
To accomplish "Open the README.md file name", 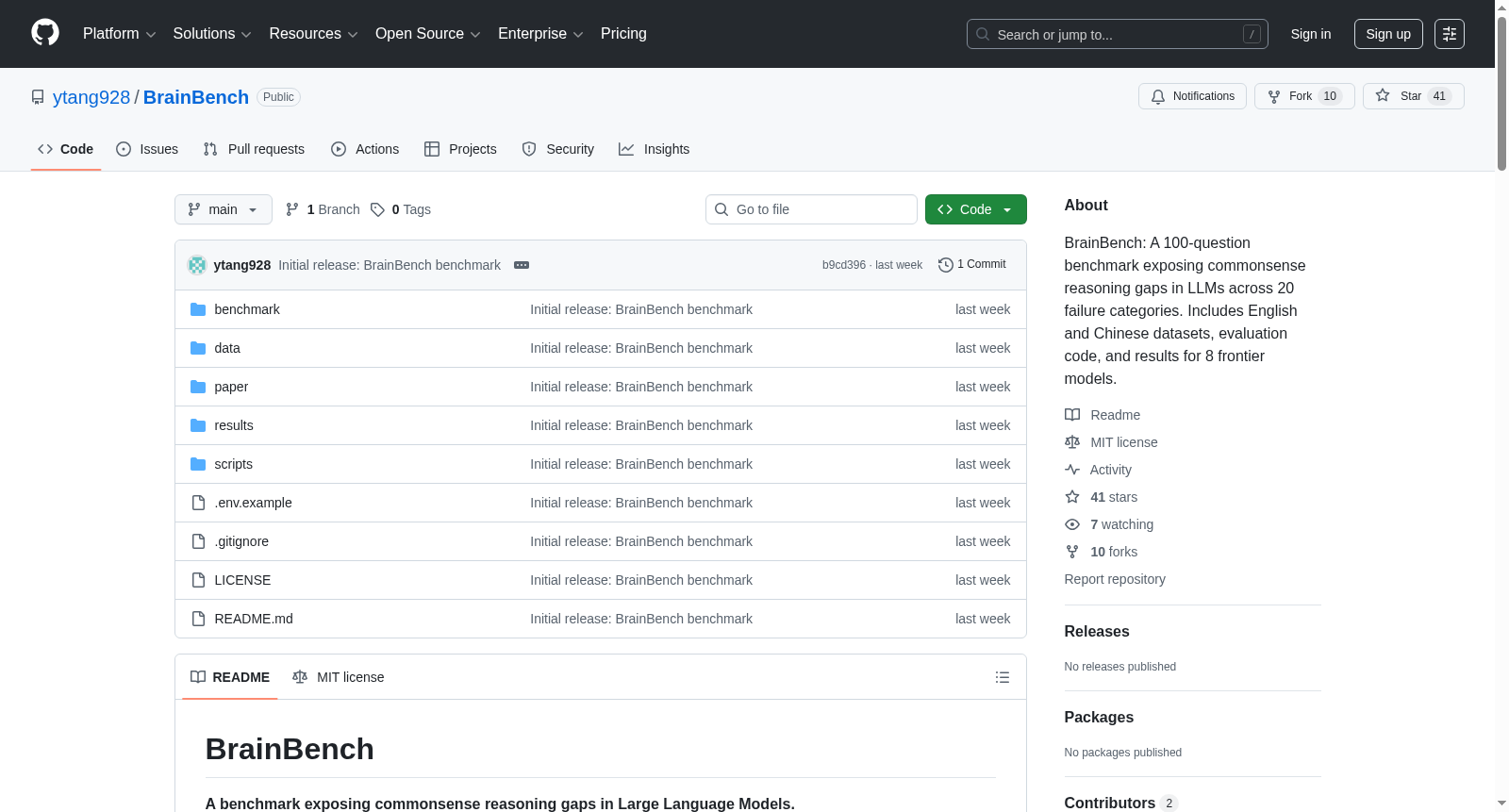I will tap(254, 619).
